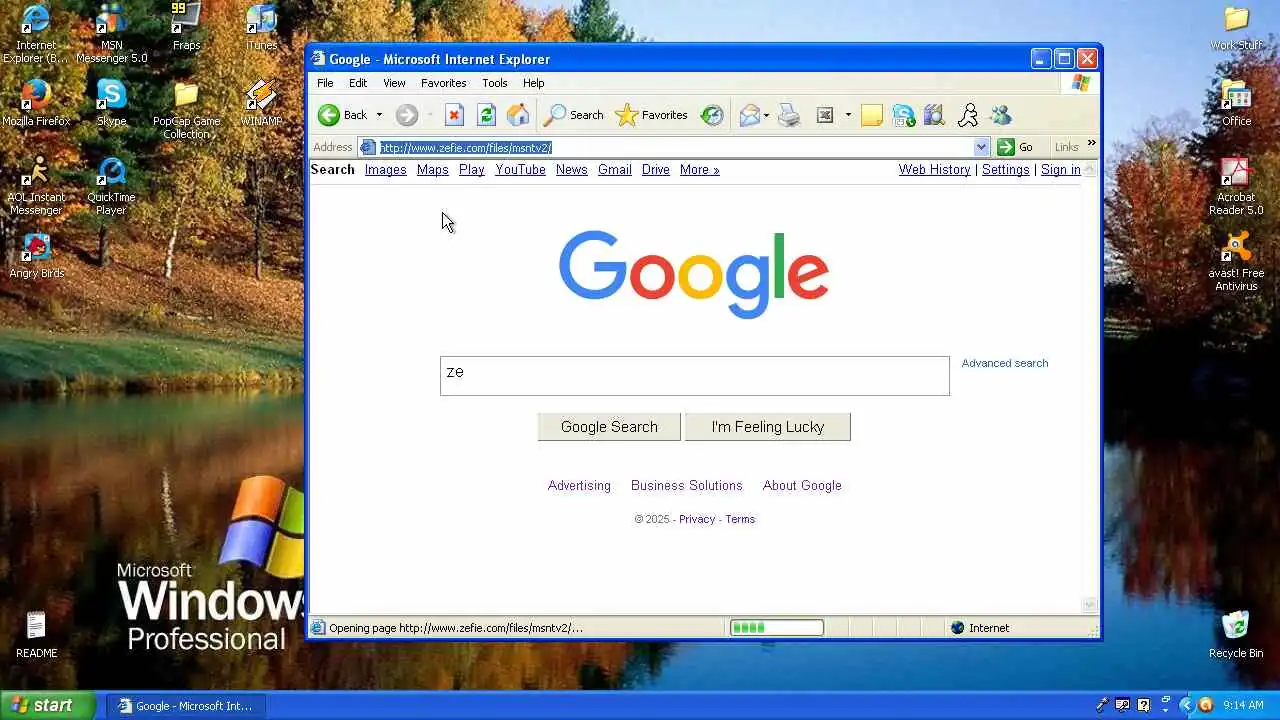Go to the Home page icon
Image resolution: width=1280 pixels, height=720 pixels.
pyautogui.click(x=518, y=115)
